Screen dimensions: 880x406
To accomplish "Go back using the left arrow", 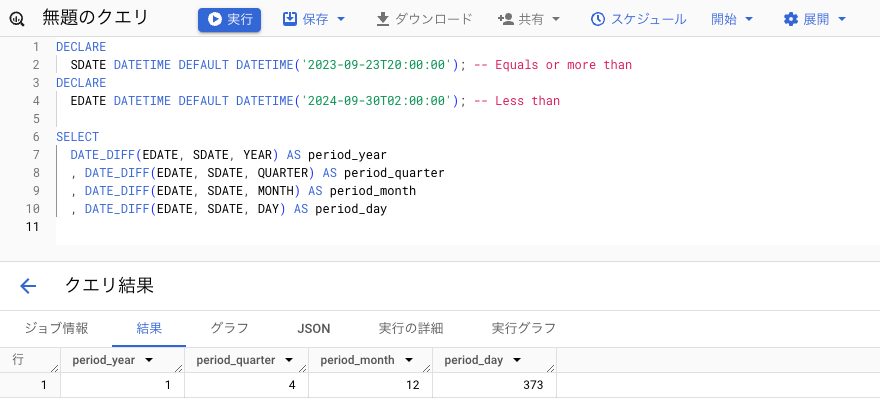I will (28, 286).
